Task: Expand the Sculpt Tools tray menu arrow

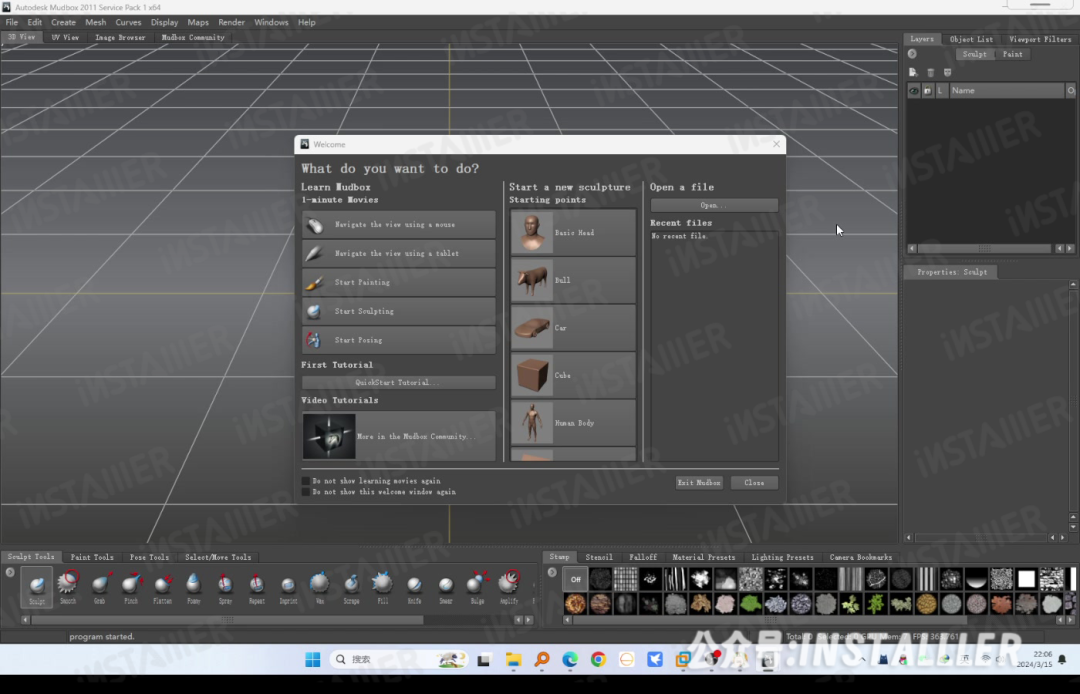Action: coord(10,572)
